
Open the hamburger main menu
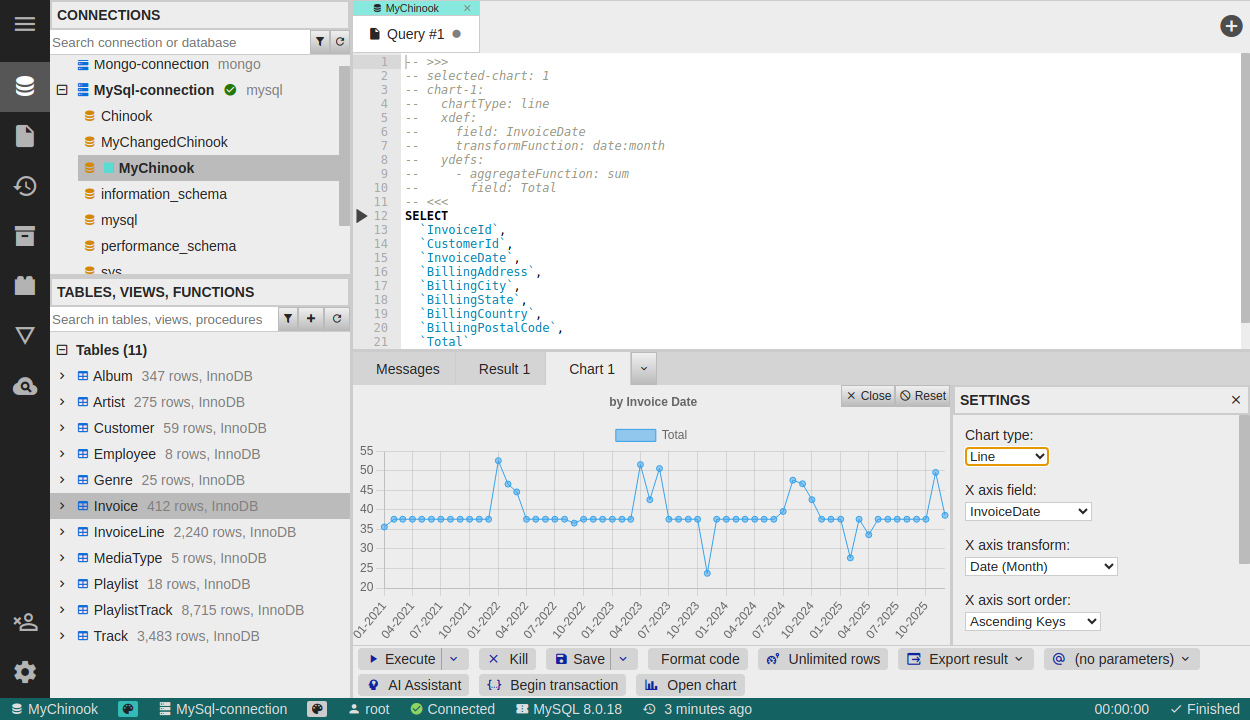point(25,24)
